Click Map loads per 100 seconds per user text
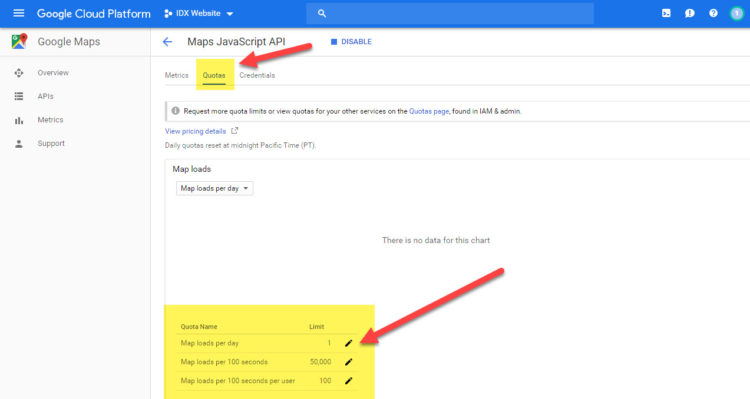This screenshot has height=399, width=750. point(238,381)
